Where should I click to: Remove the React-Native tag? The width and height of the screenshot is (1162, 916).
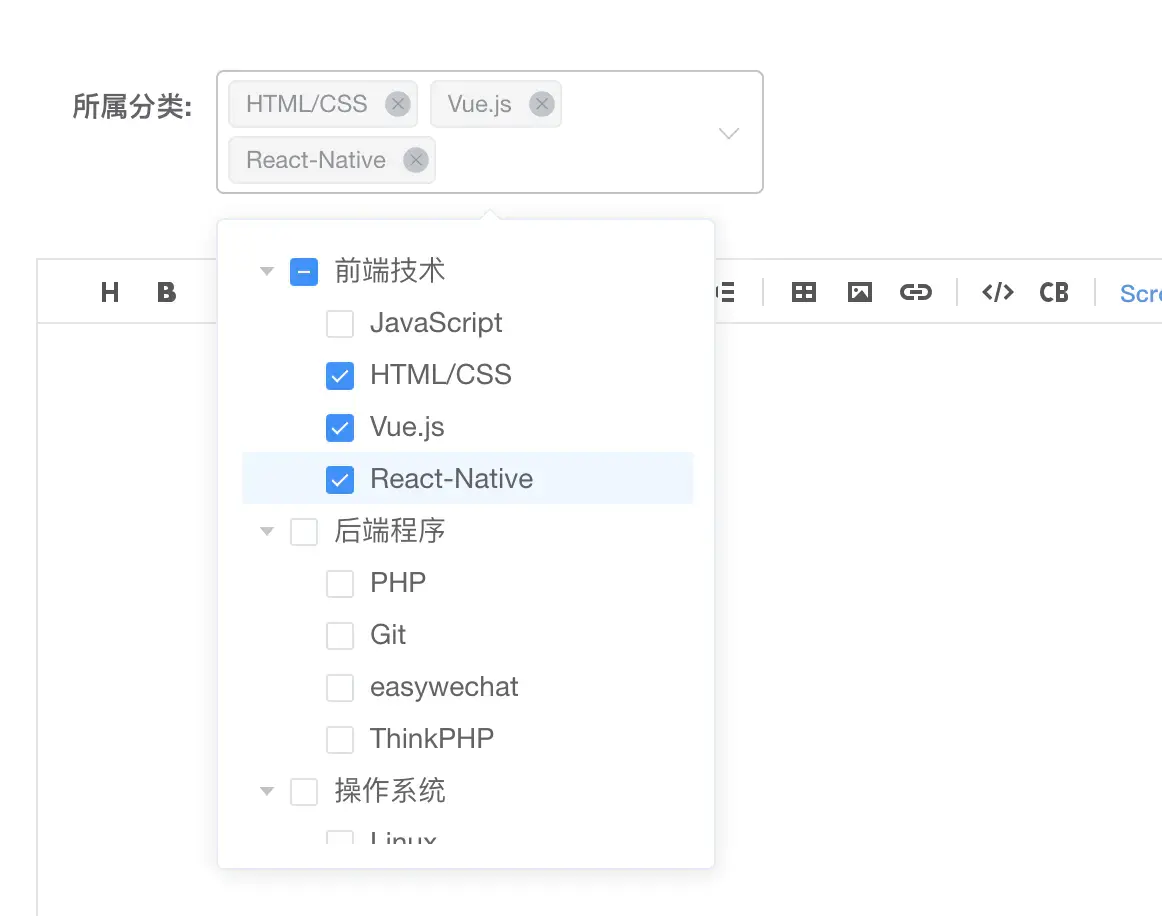416,160
